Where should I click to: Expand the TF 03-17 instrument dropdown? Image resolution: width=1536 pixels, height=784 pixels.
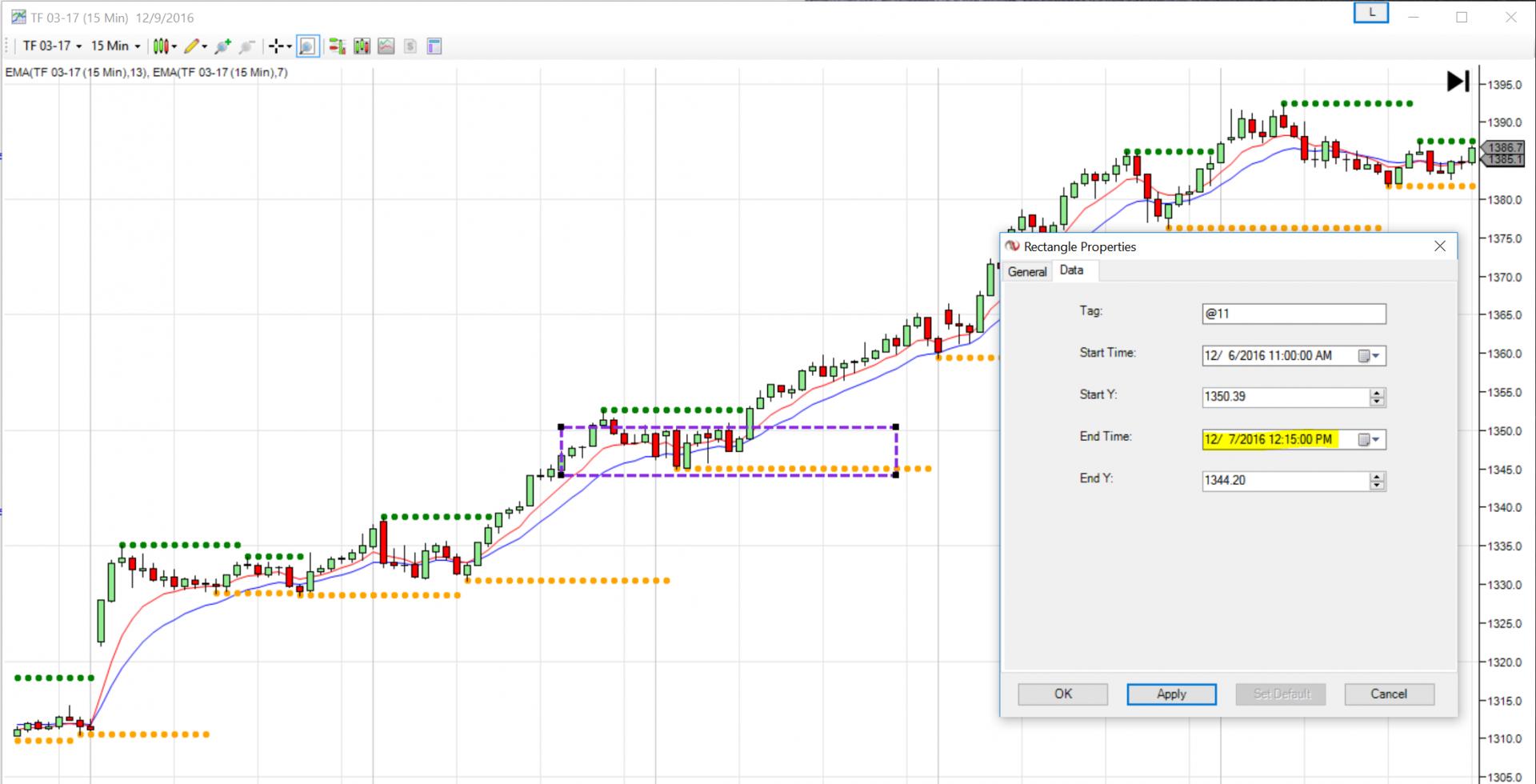53,46
